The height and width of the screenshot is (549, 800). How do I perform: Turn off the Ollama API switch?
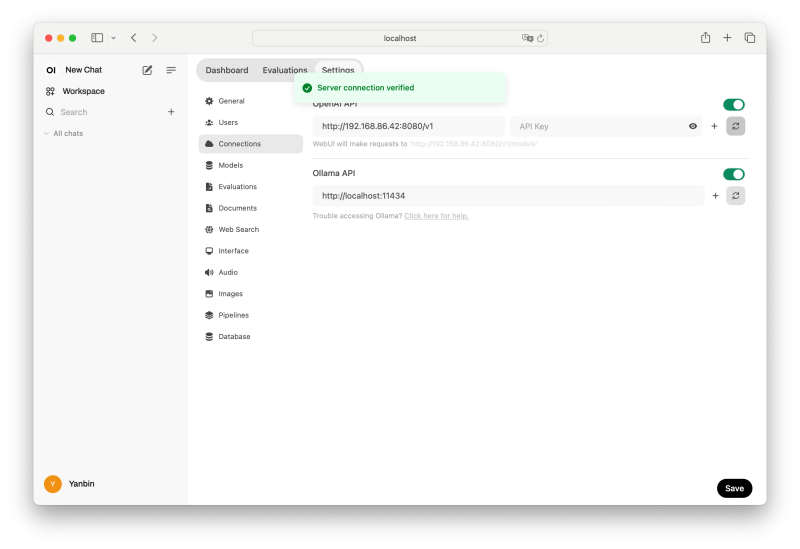[x=734, y=174]
